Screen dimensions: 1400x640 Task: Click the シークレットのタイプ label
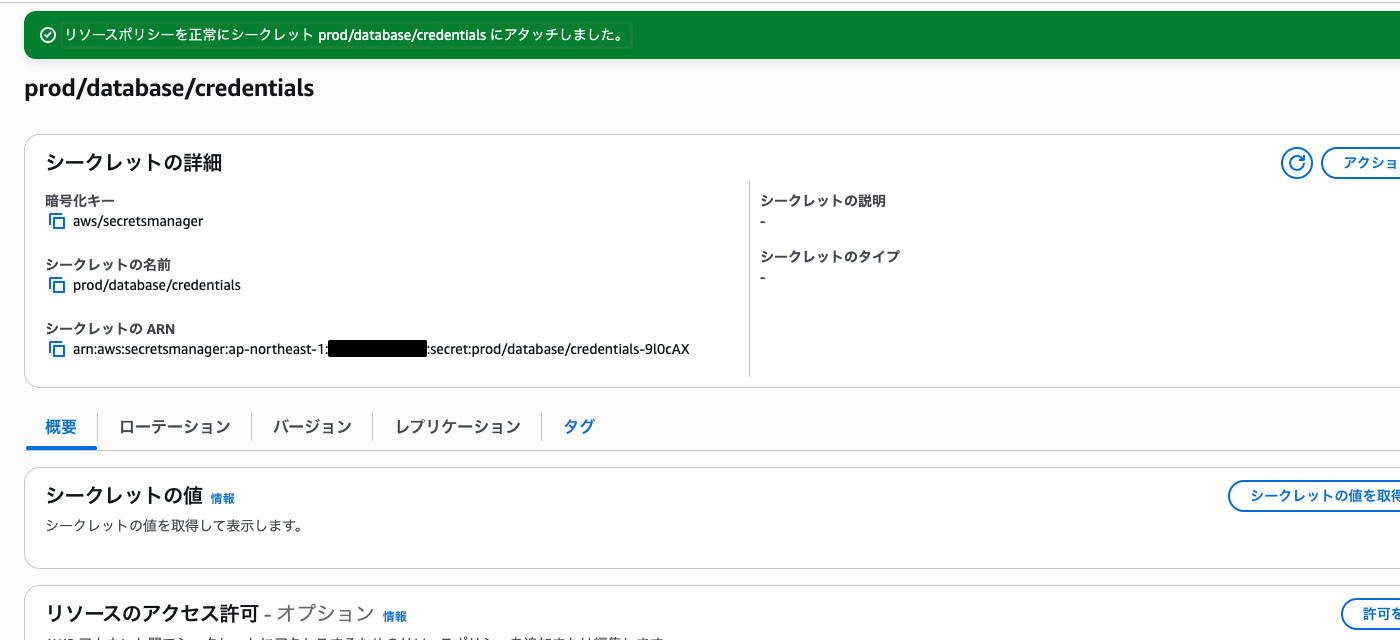(830, 256)
